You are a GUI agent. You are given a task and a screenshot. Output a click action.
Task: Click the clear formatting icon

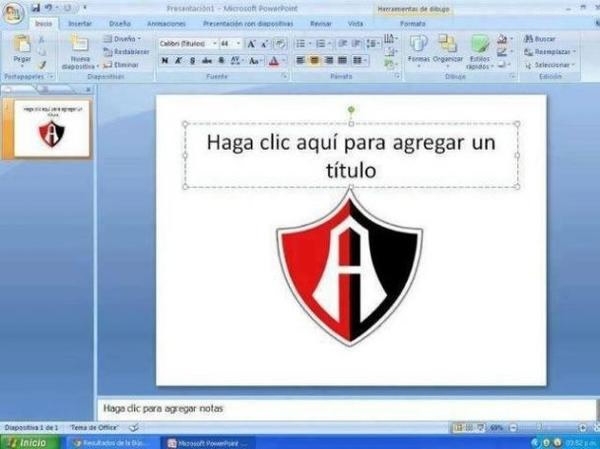[x=280, y=44]
